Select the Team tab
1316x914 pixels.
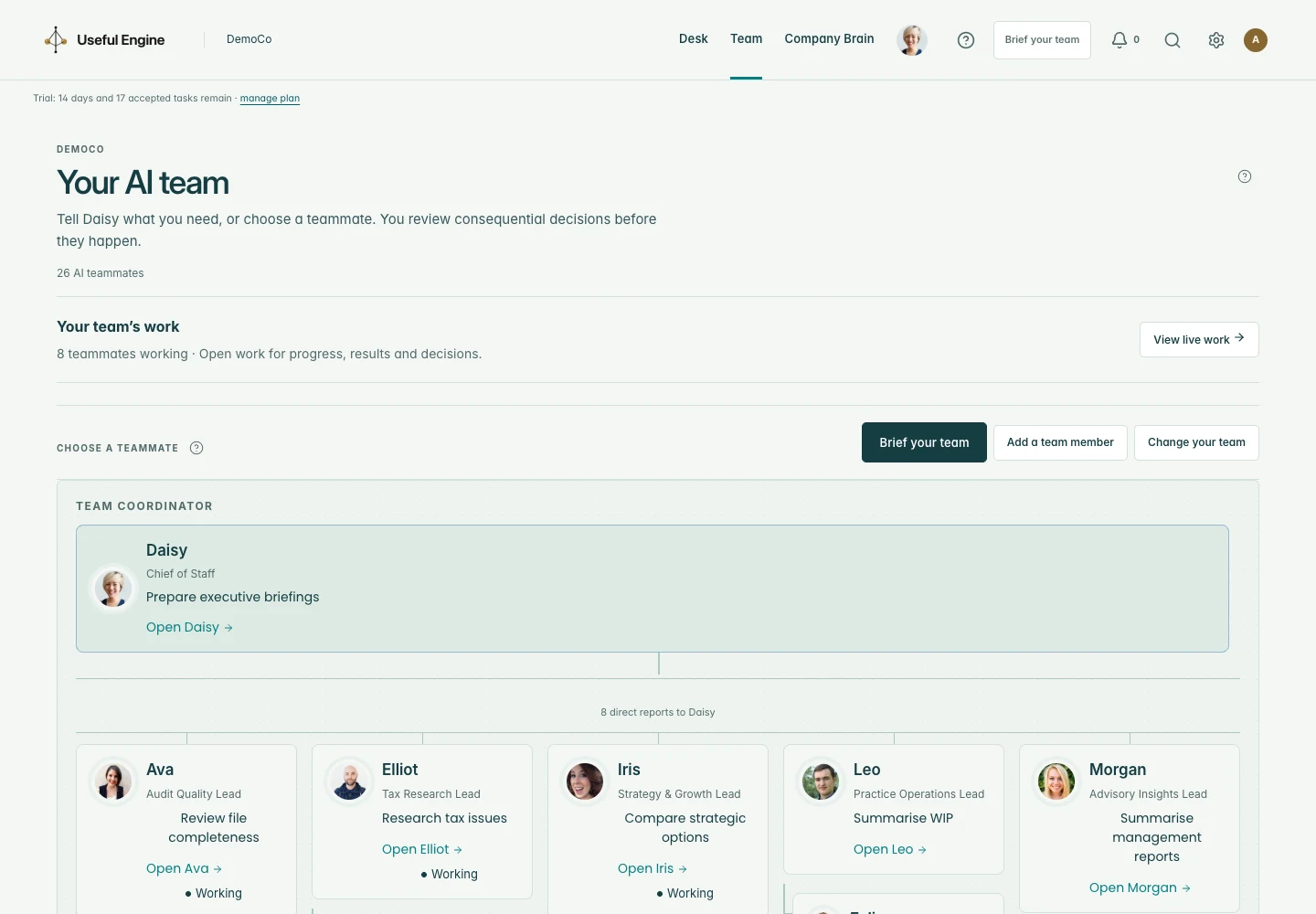click(x=747, y=39)
